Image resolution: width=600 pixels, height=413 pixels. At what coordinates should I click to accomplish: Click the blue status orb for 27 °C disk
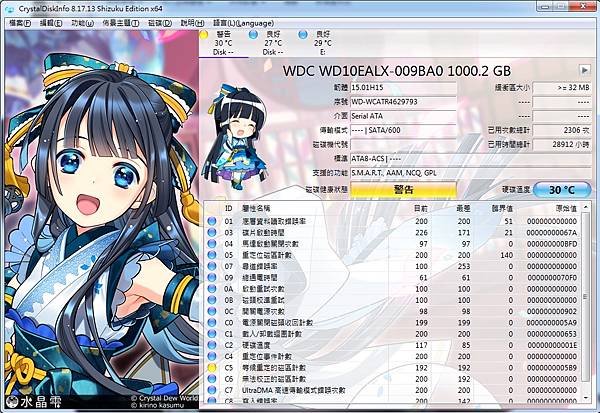pyautogui.click(x=253, y=35)
